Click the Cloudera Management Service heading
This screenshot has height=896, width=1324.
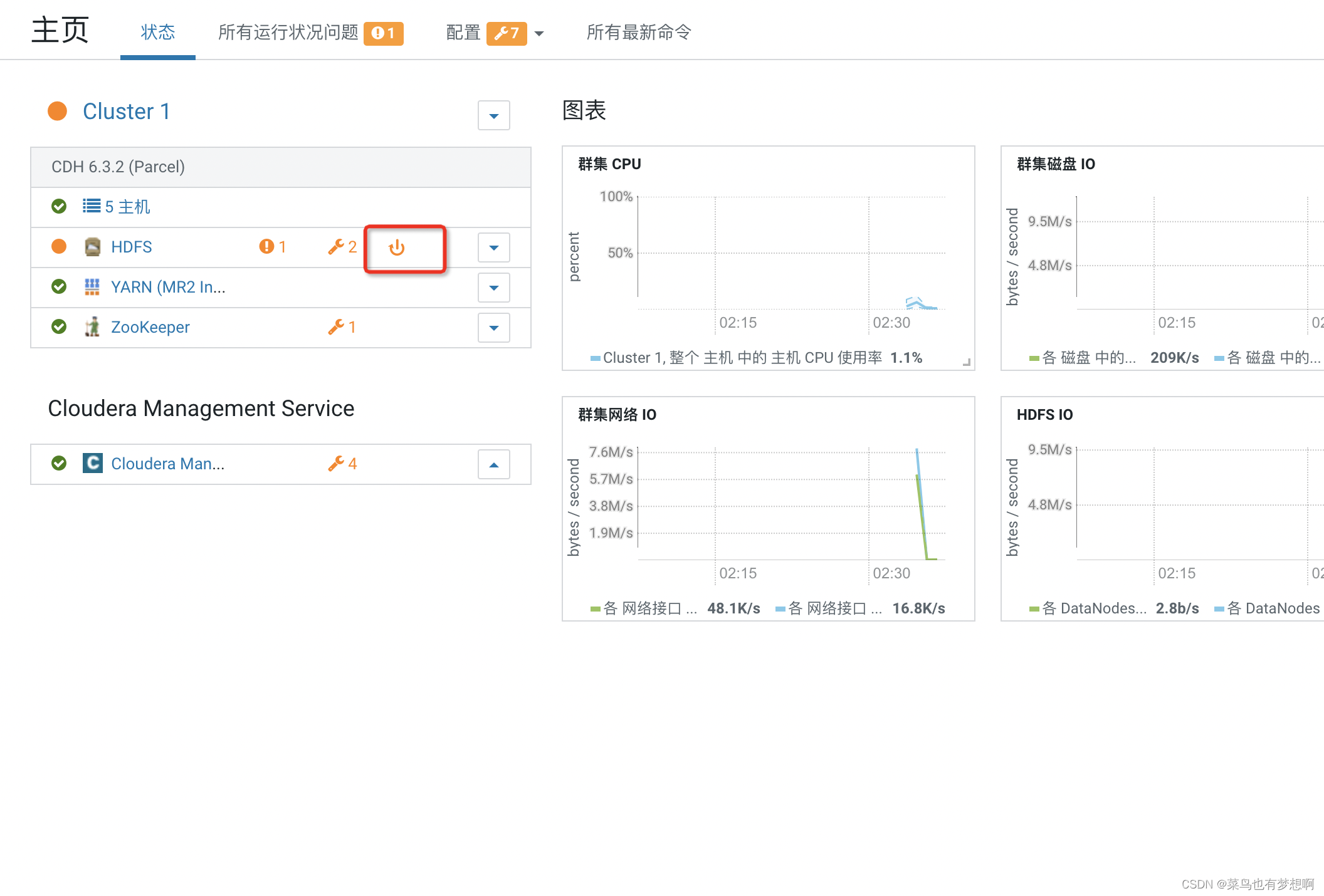(201, 408)
